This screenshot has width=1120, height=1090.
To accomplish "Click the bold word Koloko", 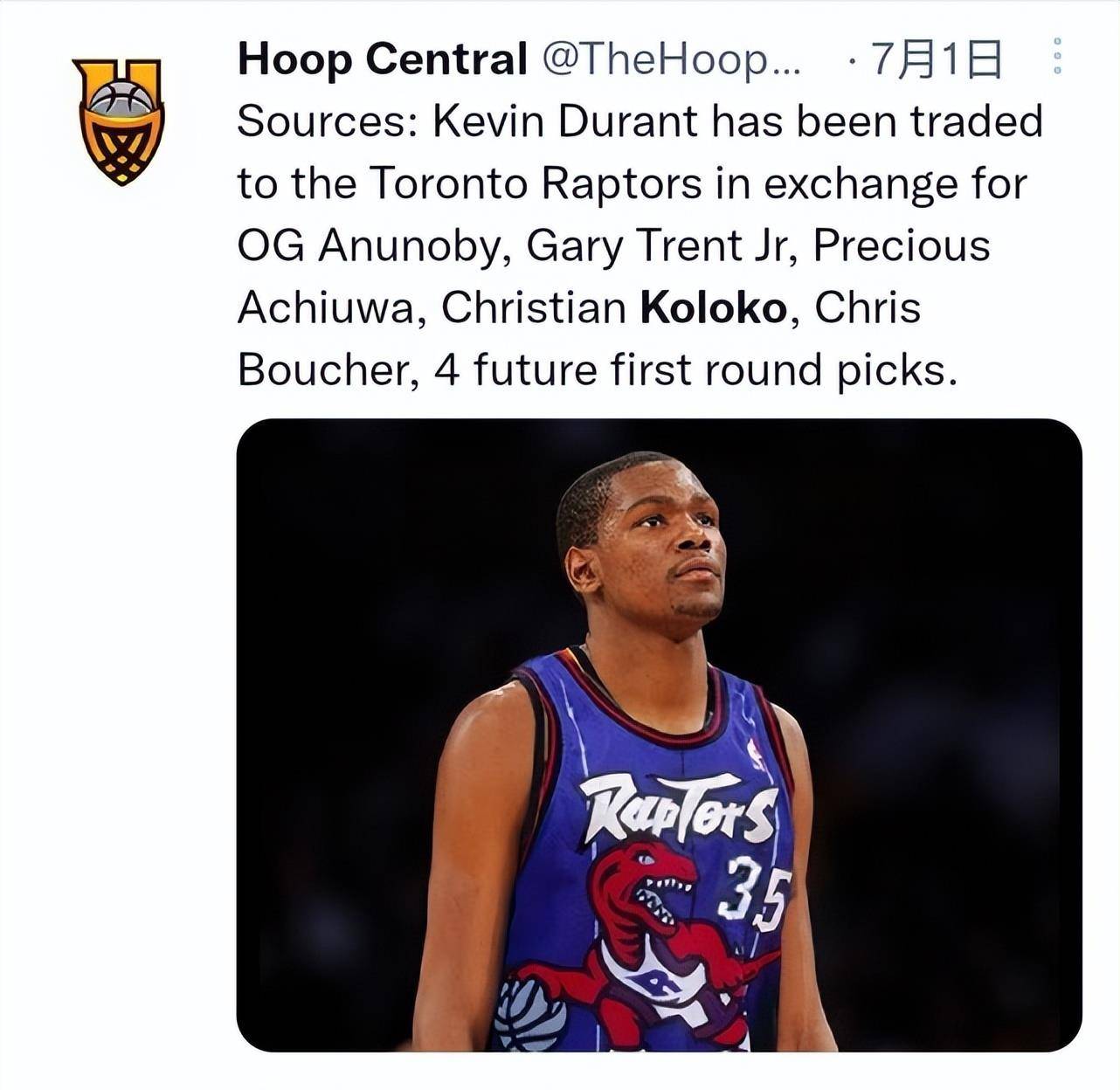I will pos(714,308).
